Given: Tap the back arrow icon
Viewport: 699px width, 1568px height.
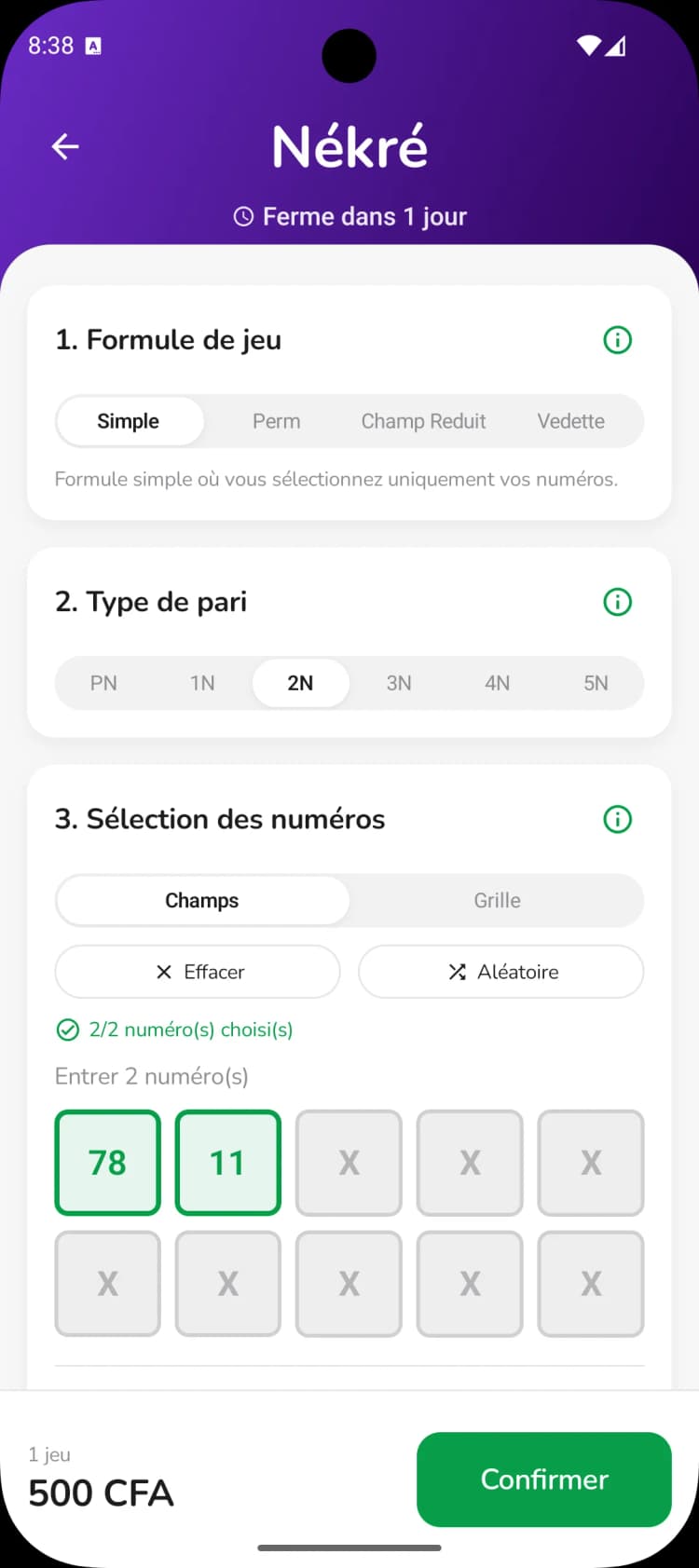Looking at the screenshot, I should 65,146.
